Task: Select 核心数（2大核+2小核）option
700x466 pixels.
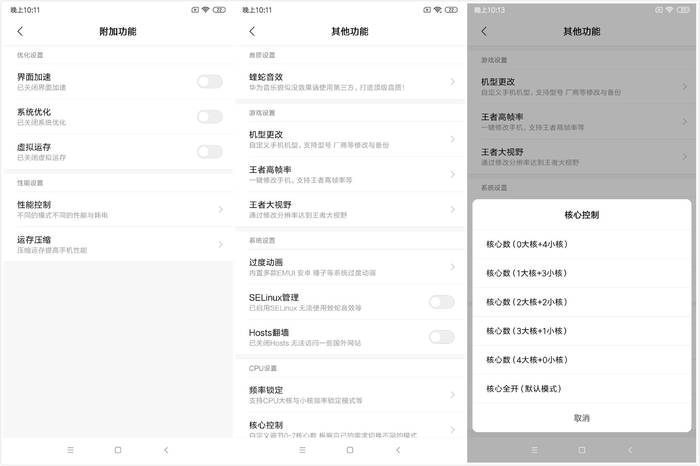Action: pos(582,302)
